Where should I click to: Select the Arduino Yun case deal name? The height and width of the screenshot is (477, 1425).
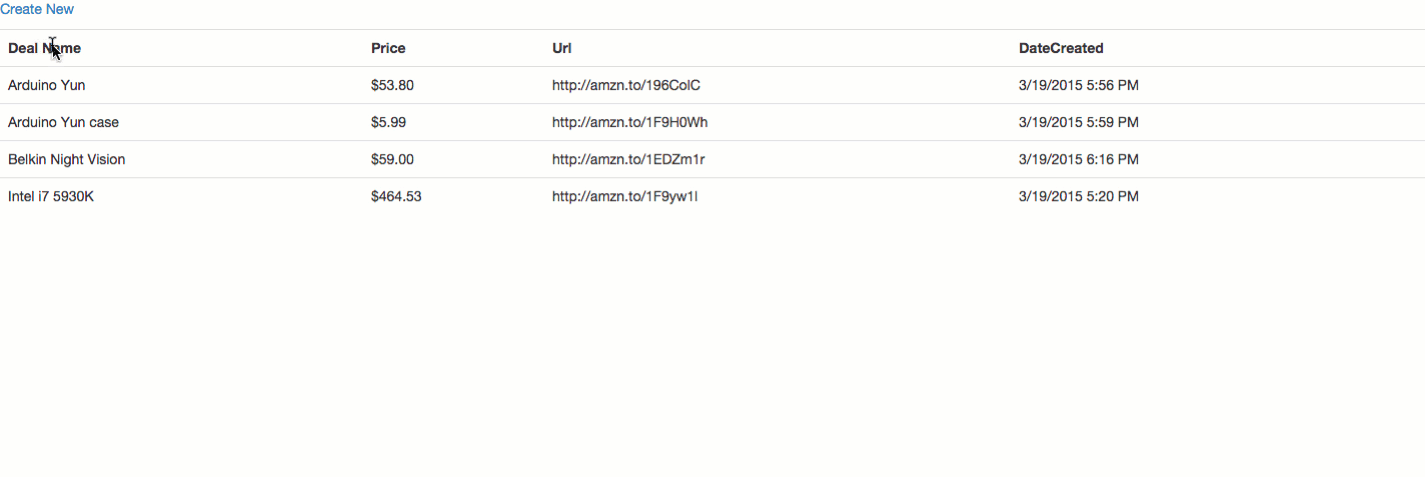(63, 122)
